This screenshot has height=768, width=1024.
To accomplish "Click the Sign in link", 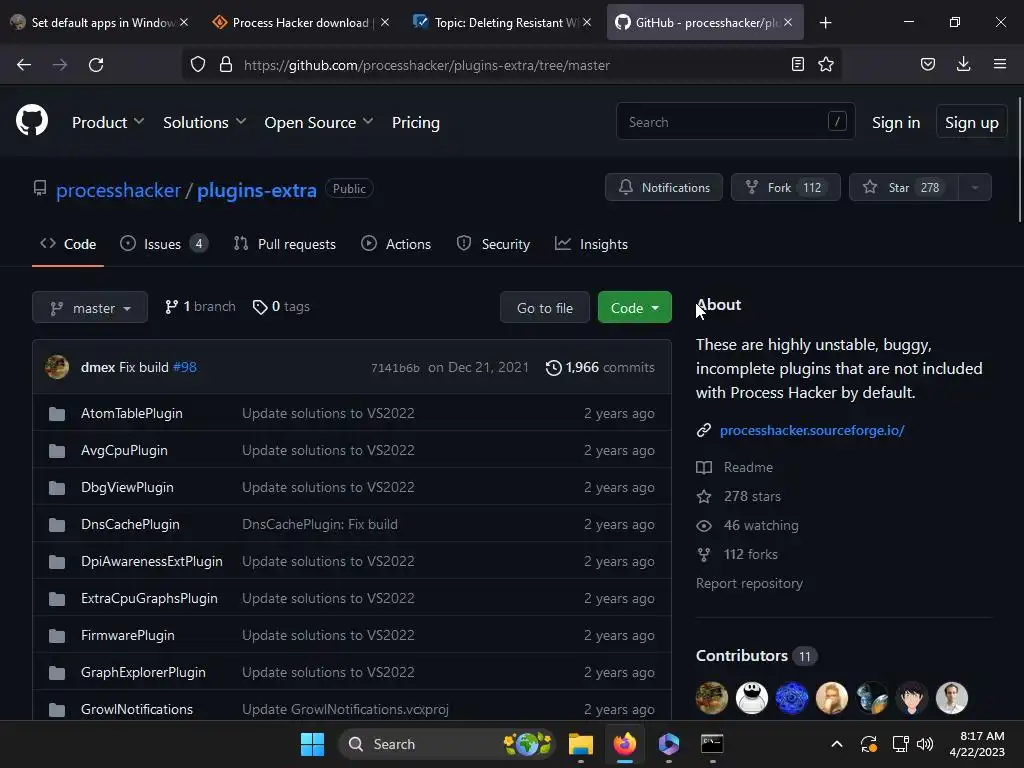I will [896, 122].
